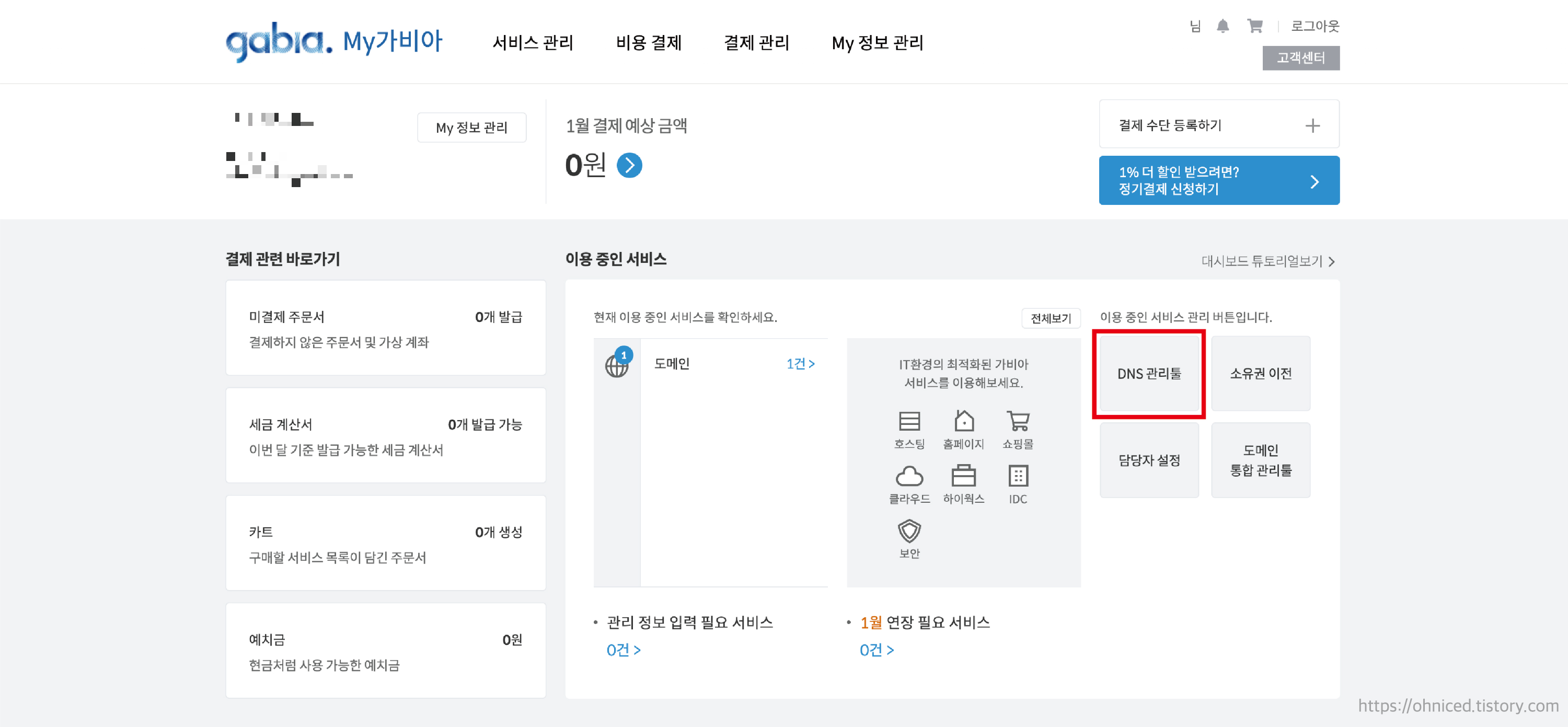This screenshot has width=1568, height=727.
Task: Open the 서비스 관리 menu
Action: click(533, 43)
